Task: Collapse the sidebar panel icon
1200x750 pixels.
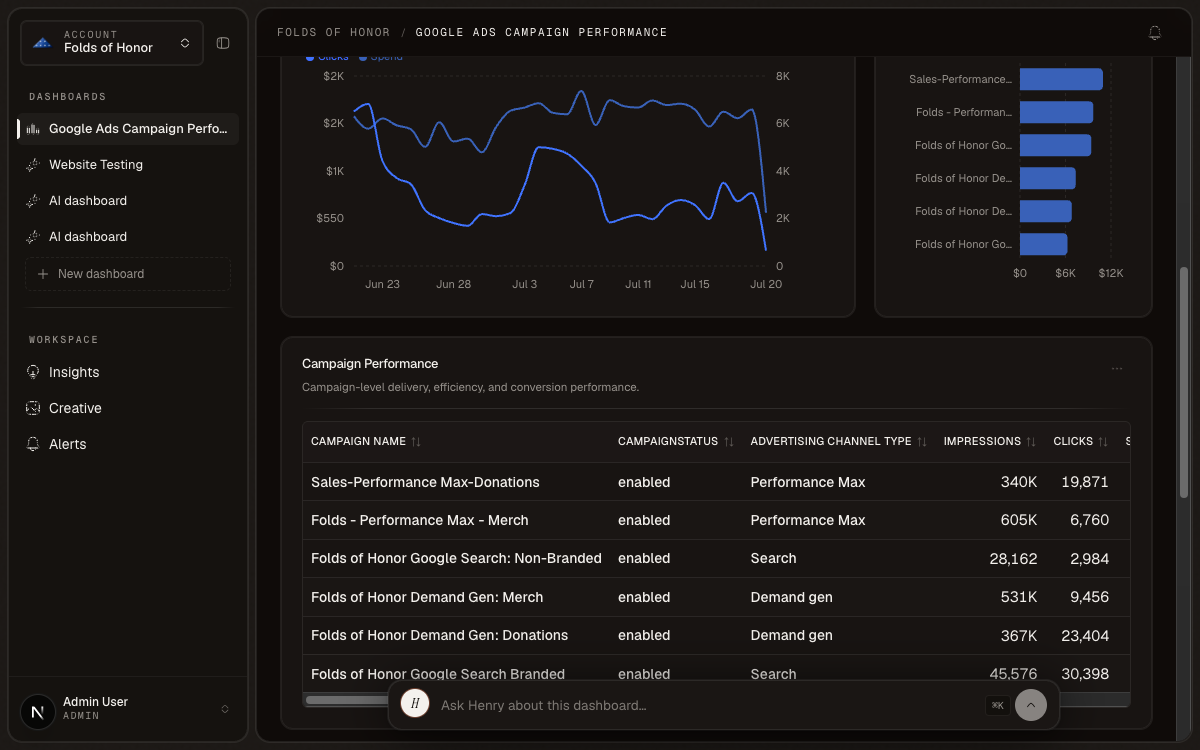Action: click(x=223, y=43)
